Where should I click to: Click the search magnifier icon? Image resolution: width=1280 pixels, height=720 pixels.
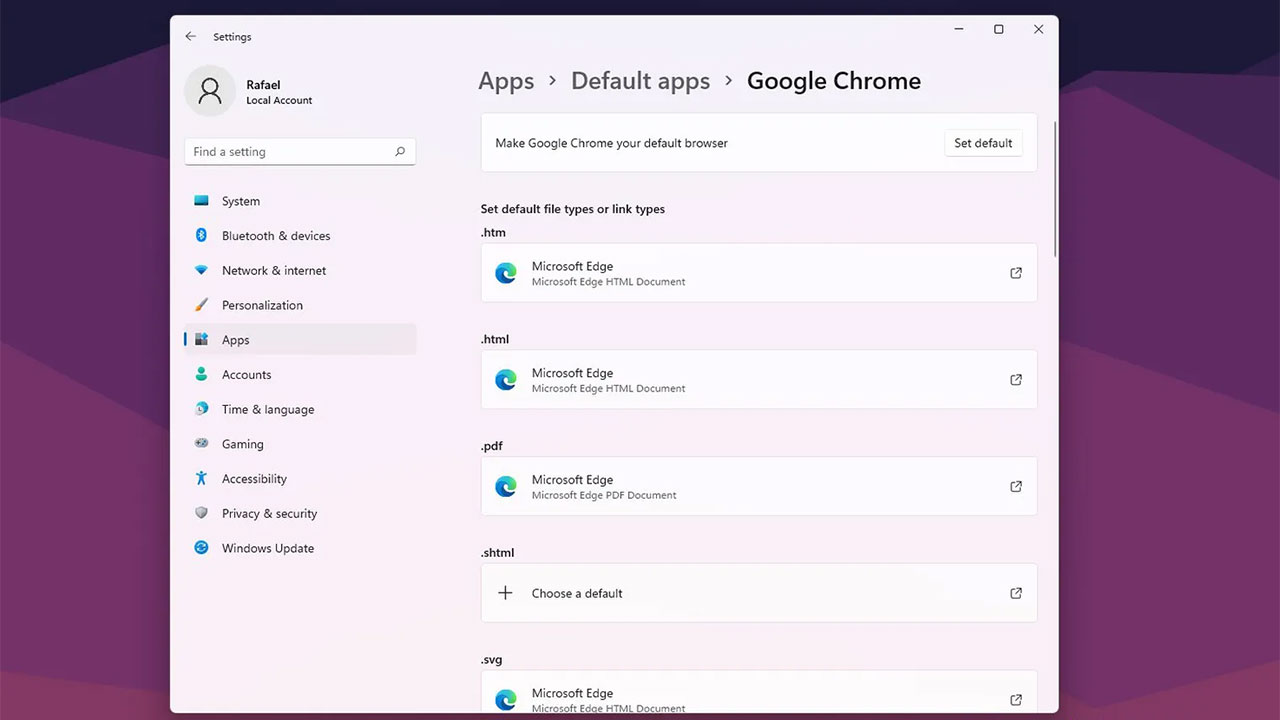click(400, 152)
